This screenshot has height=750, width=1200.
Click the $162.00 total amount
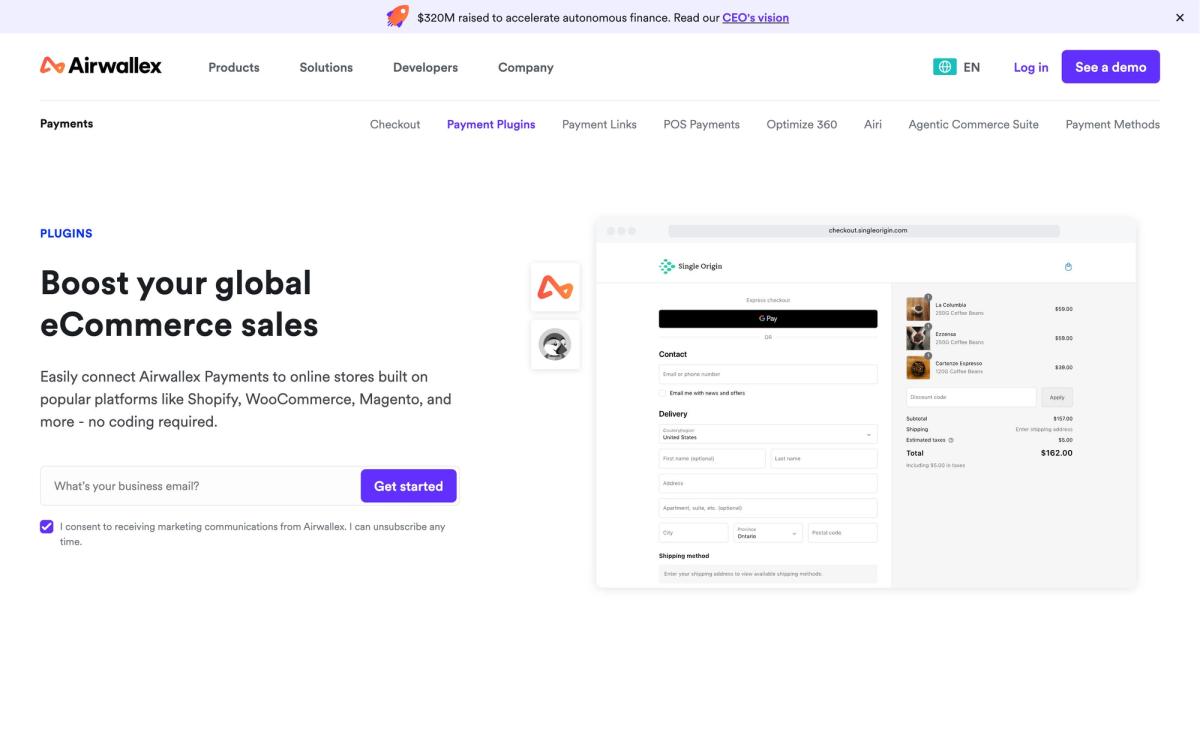tap(1056, 453)
